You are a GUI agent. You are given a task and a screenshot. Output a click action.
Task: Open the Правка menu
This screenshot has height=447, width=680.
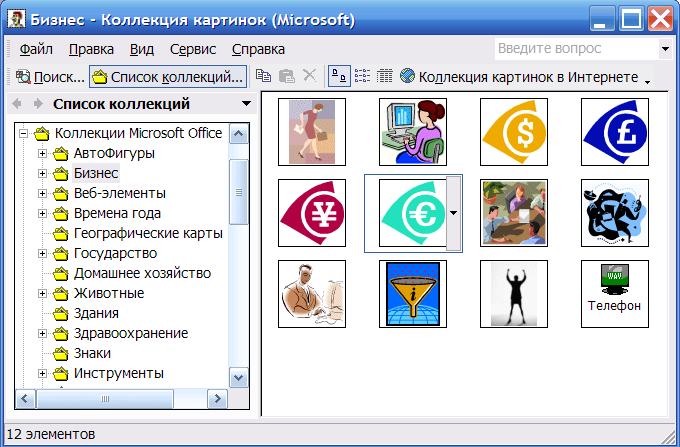[x=91, y=49]
